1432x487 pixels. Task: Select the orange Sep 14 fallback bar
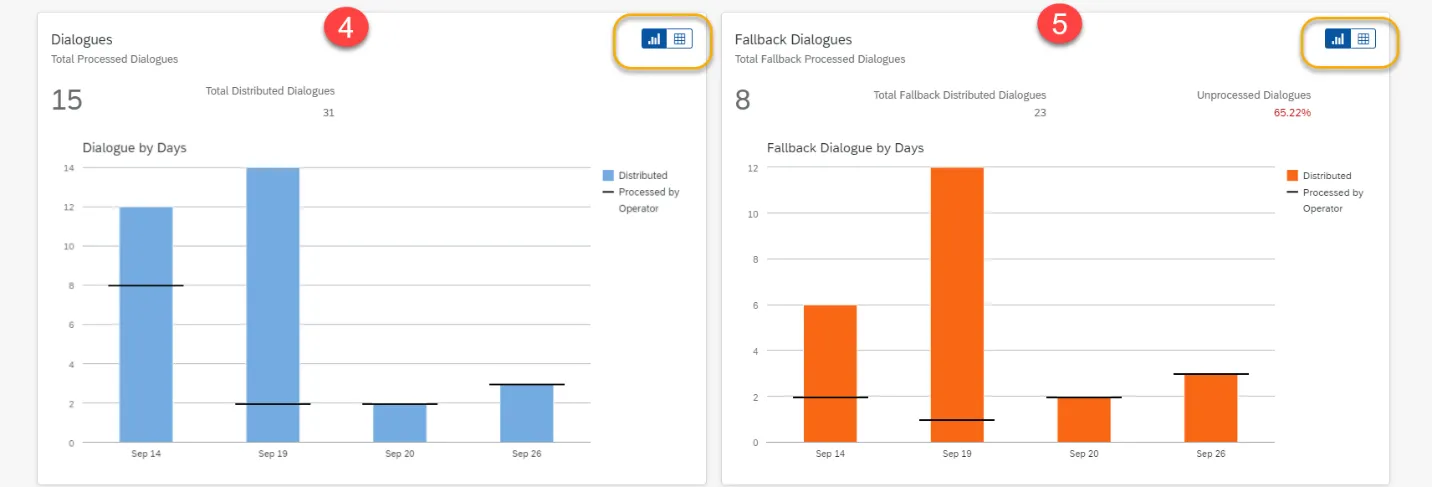click(x=830, y=374)
